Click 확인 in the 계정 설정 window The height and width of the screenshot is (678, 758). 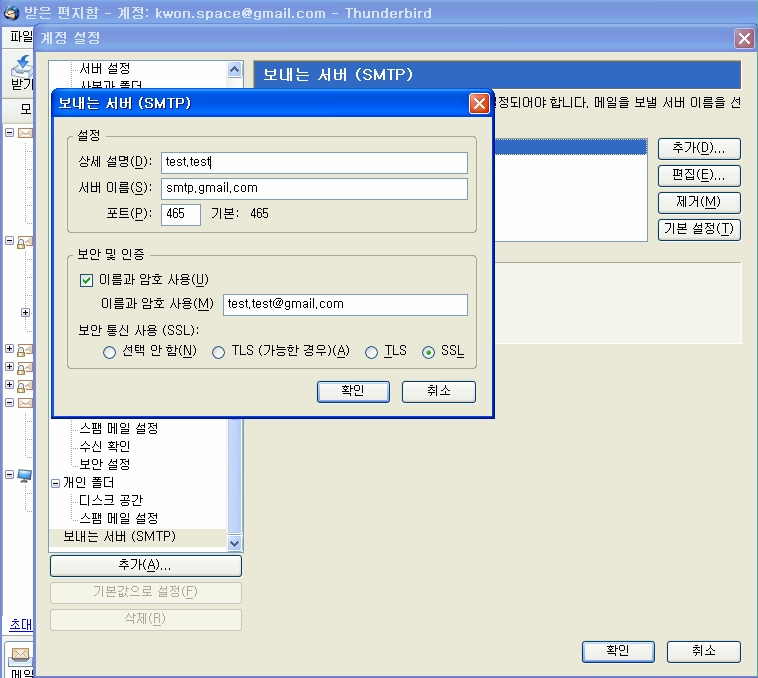tap(618, 651)
